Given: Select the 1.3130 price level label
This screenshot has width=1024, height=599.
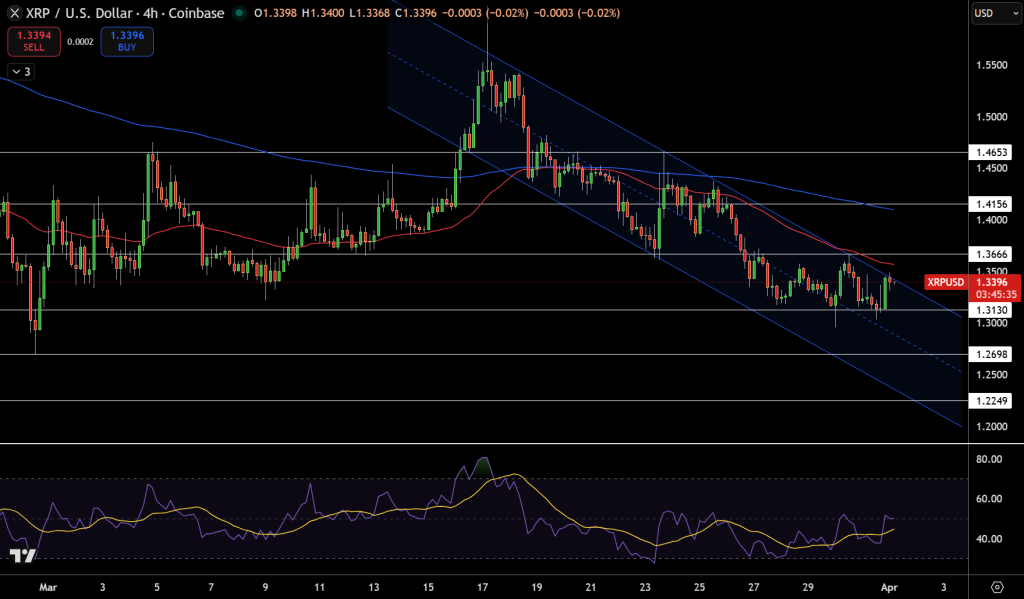Looking at the screenshot, I should [990, 310].
